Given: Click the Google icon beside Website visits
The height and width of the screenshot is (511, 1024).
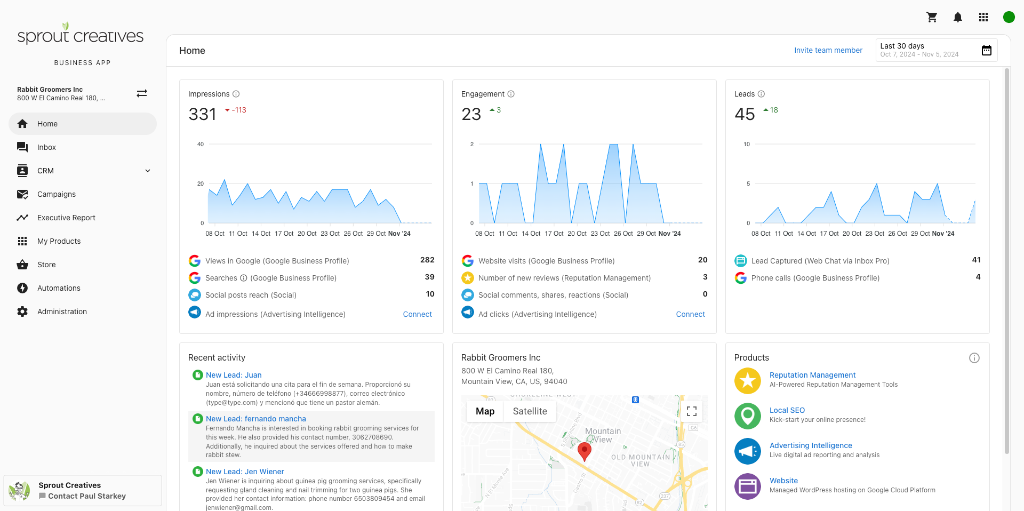Looking at the screenshot, I should point(467,261).
